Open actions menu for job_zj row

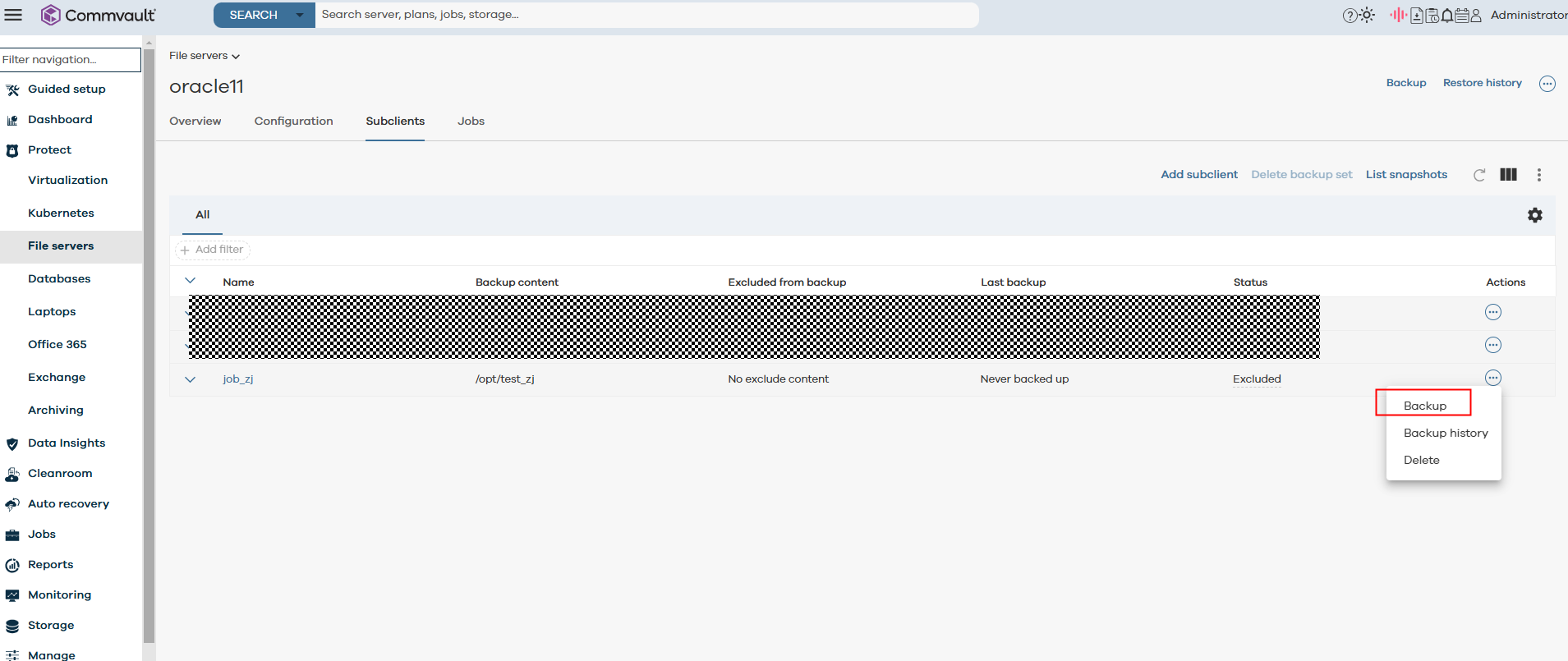[x=1492, y=378]
